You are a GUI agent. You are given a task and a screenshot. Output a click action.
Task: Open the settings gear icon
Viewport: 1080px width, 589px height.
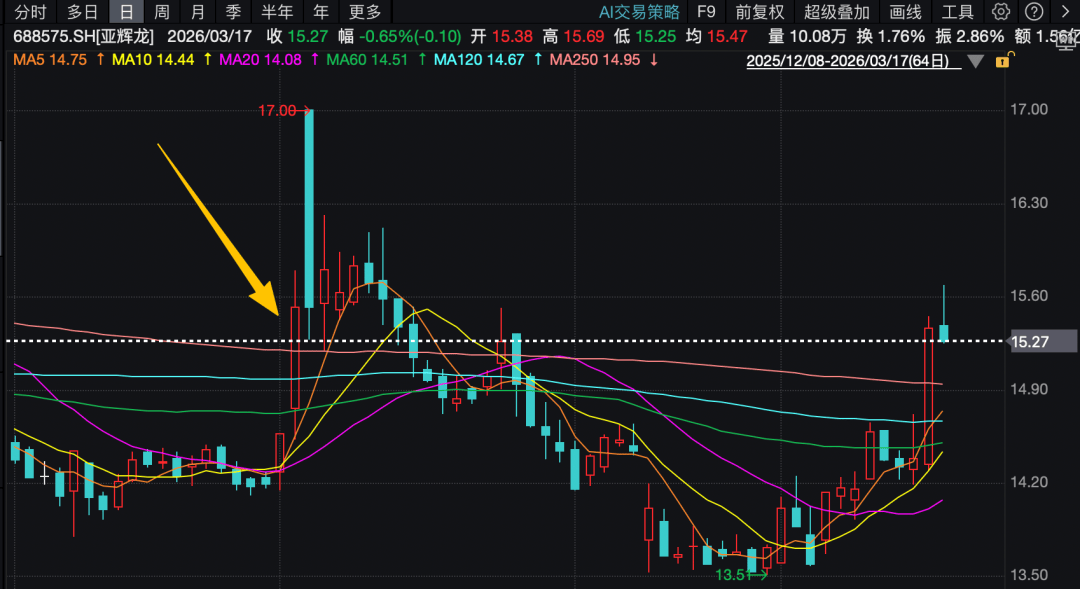point(1001,12)
